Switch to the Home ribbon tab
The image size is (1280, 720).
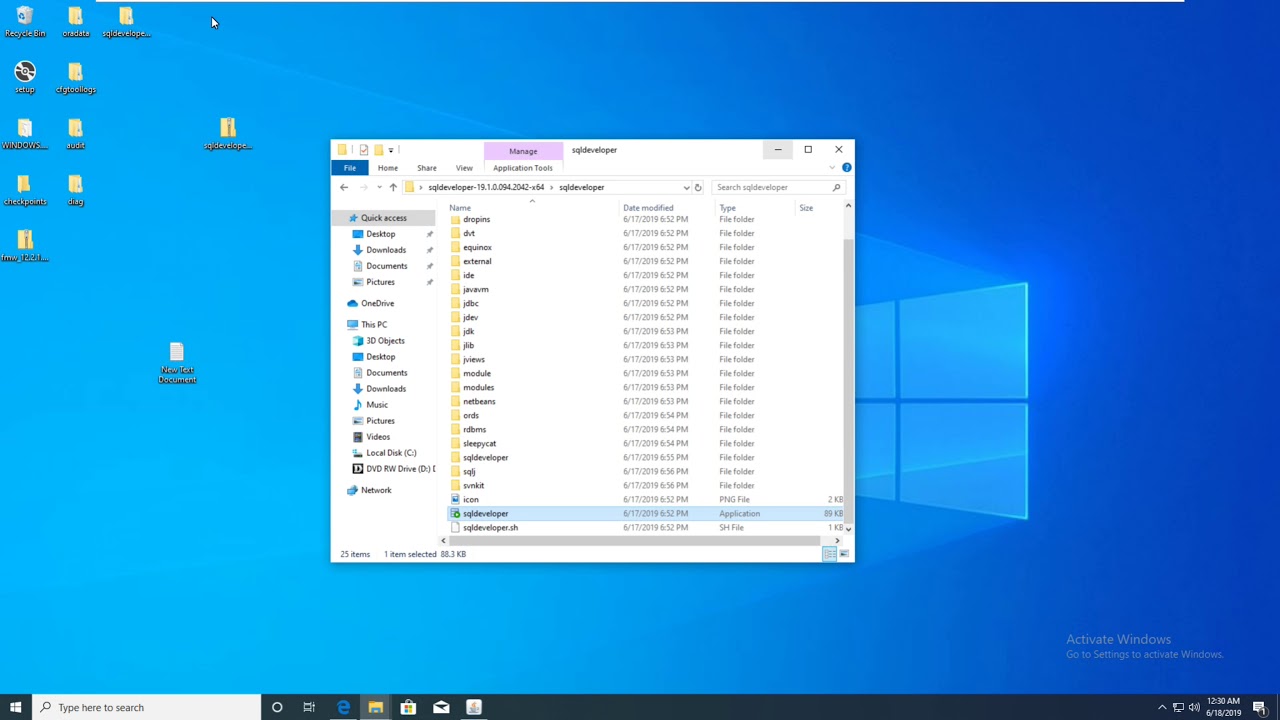pos(387,168)
